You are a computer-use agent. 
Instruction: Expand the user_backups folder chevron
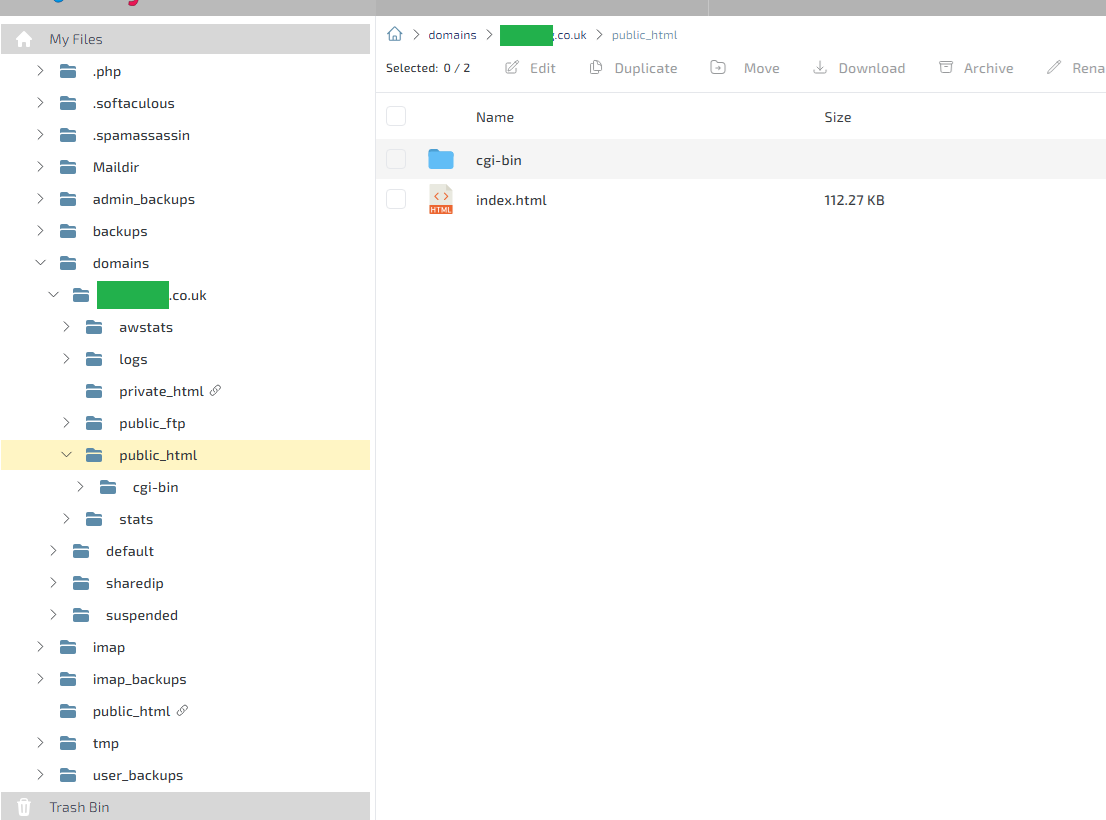coord(40,775)
